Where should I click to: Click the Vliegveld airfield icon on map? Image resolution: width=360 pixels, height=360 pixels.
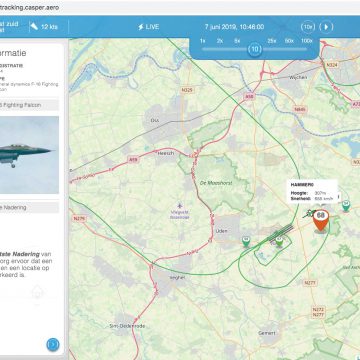pos(180,206)
